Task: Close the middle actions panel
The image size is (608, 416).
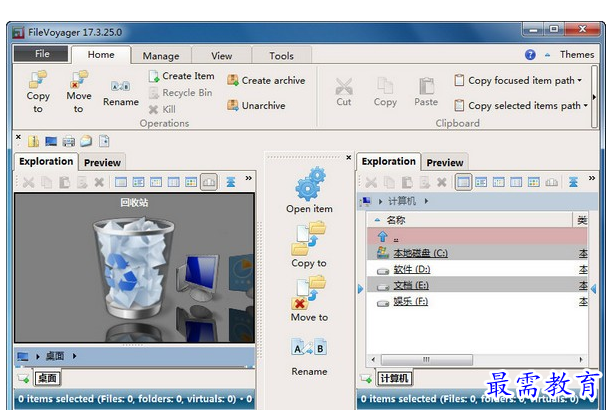Action: coord(349,157)
